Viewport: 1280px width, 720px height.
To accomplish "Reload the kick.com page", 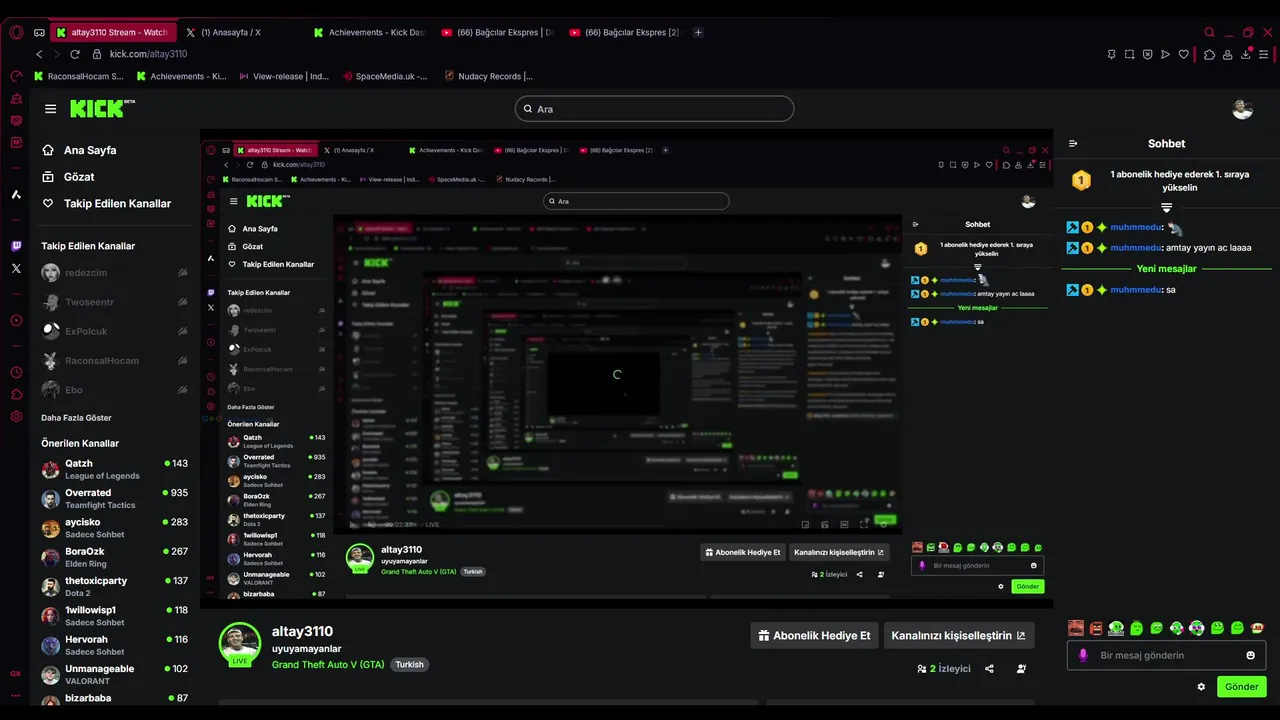I will tap(75, 54).
